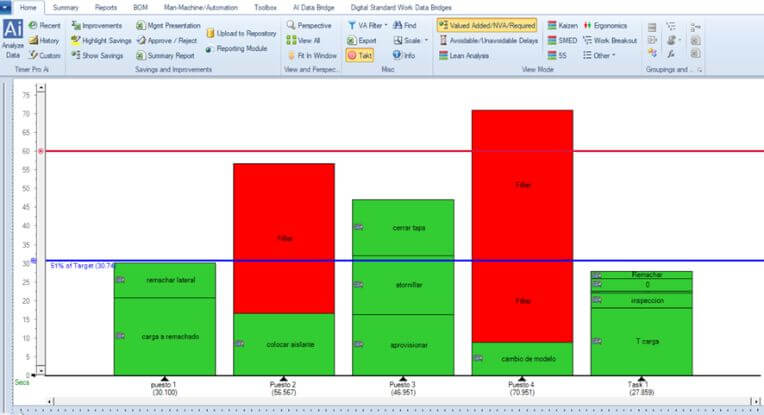
Task: Switch to the Summary tab
Action: 65,7
